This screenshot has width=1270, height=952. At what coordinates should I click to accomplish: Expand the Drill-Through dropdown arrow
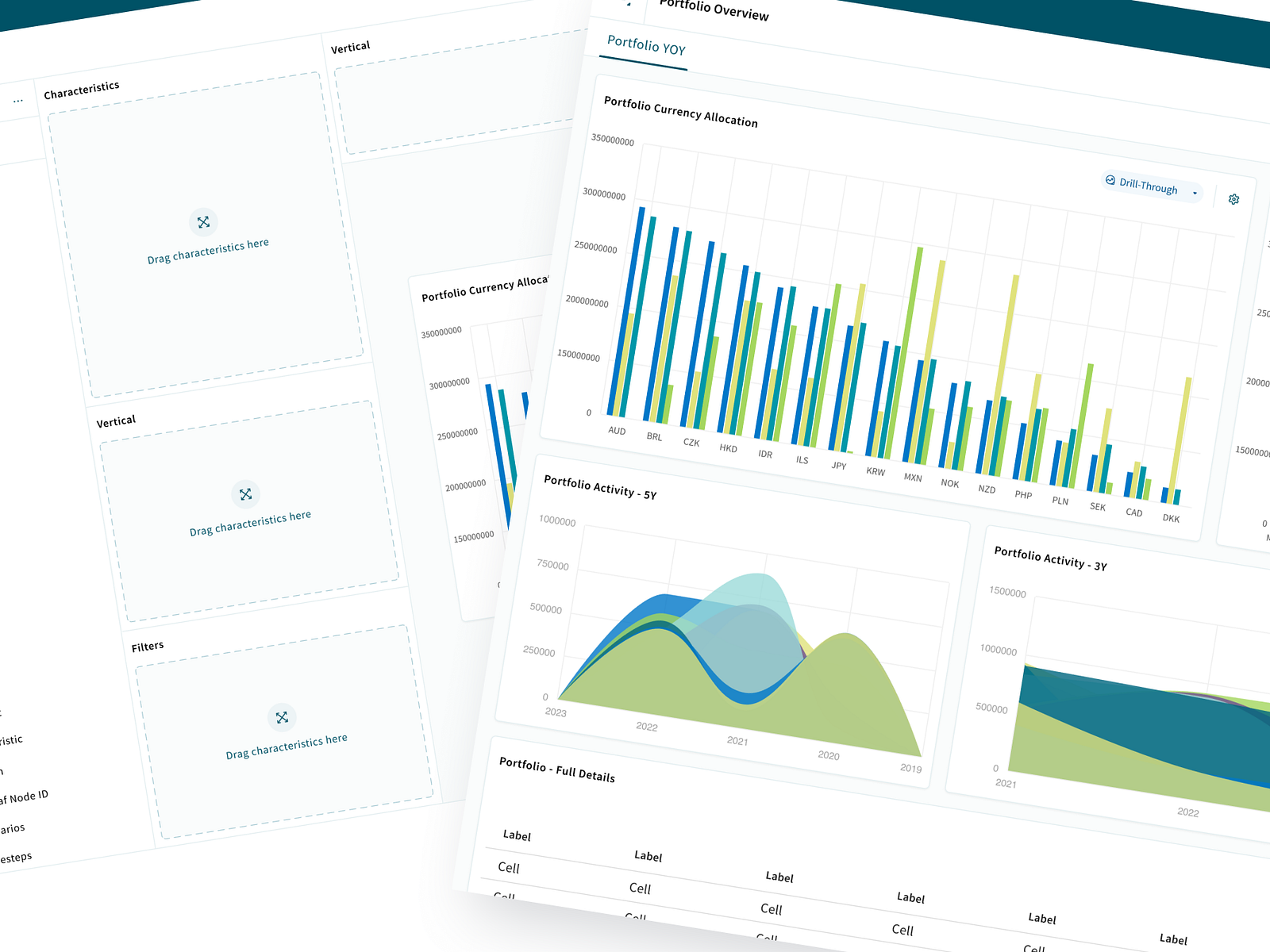tap(1196, 191)
